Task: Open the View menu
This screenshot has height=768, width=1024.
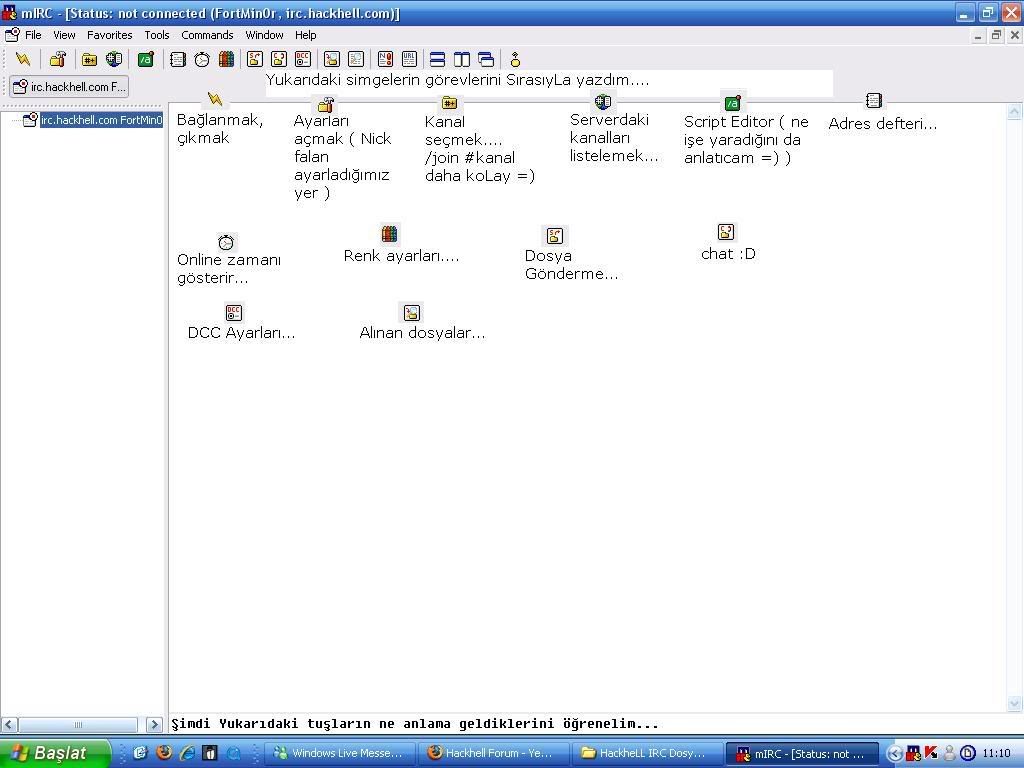Action: tap(64, 35)
